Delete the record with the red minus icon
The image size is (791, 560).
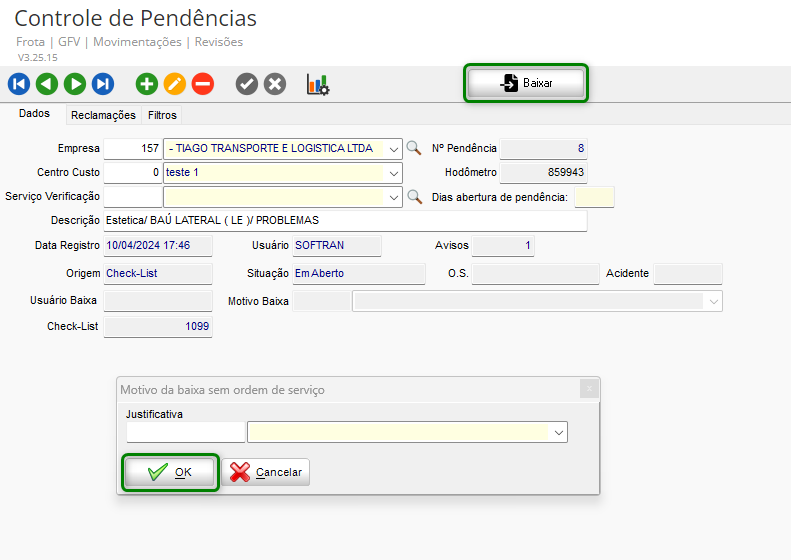203,84
